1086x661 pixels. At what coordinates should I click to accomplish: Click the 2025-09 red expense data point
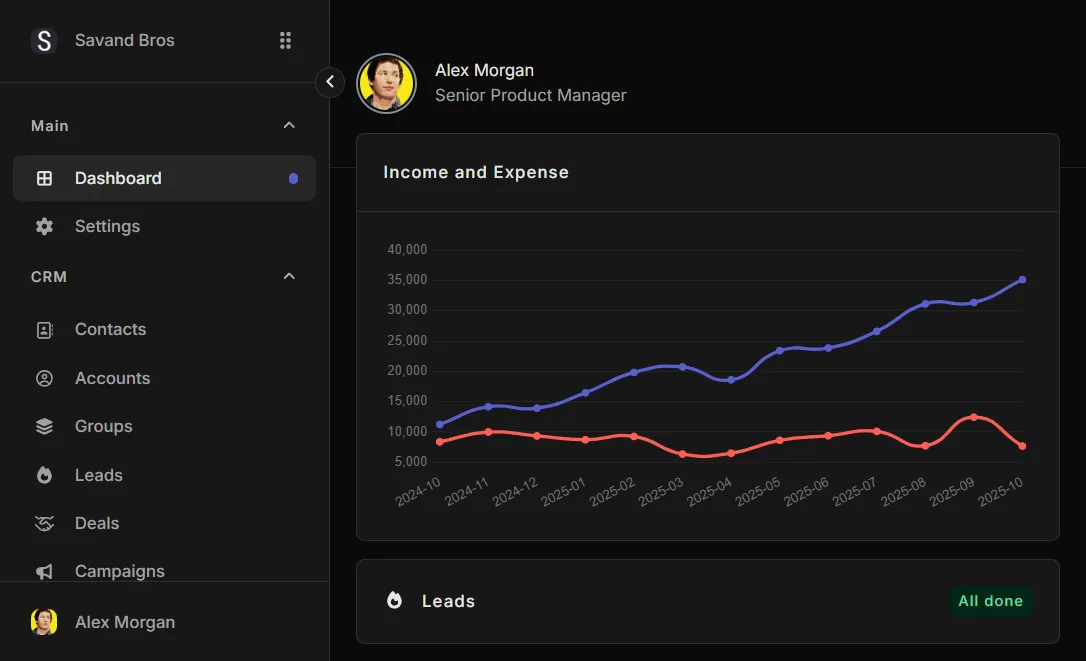973,417
